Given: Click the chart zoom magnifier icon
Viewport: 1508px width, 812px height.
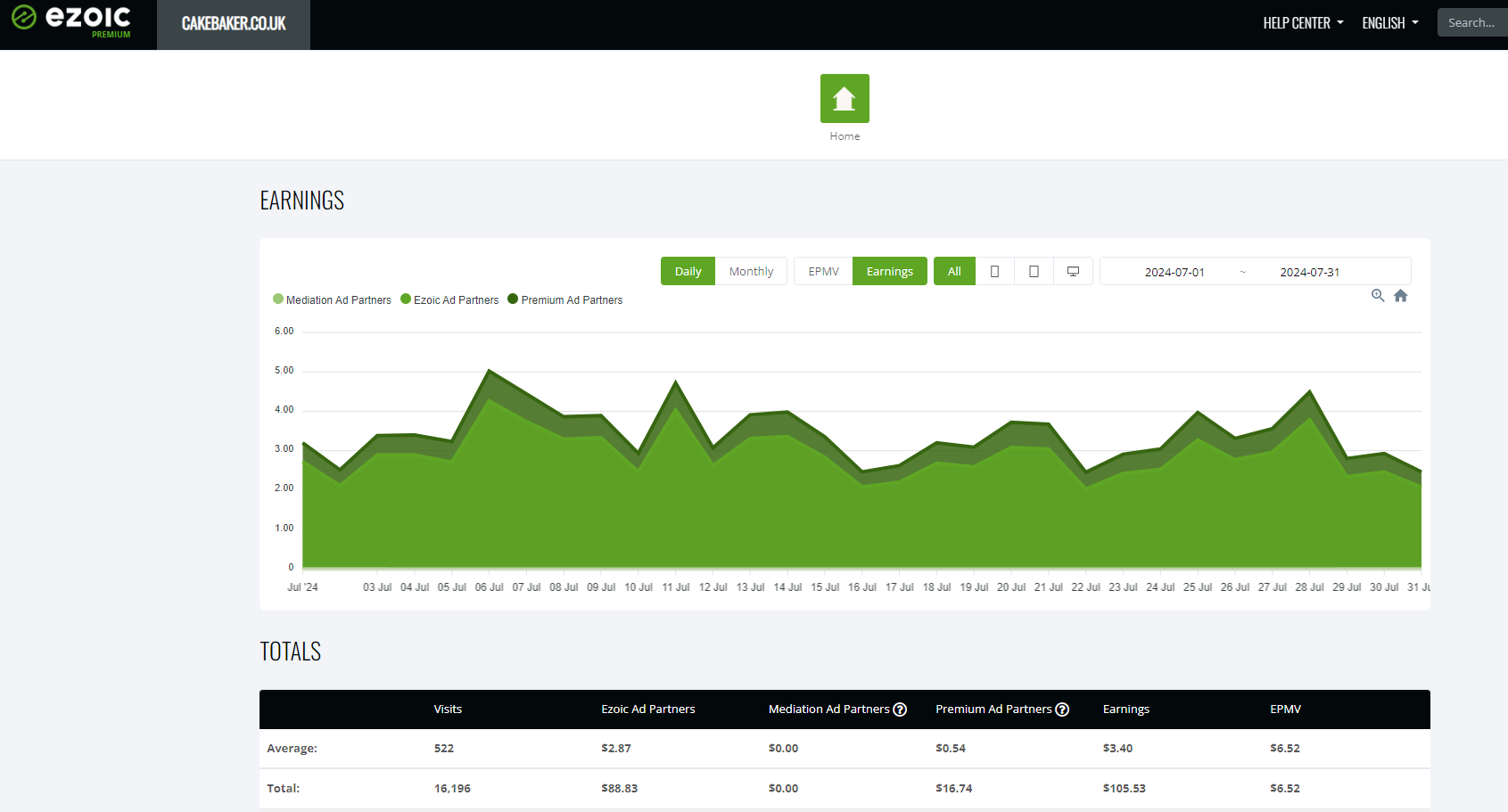Looking at the screenshot, I should click(x=1378, y=296).
